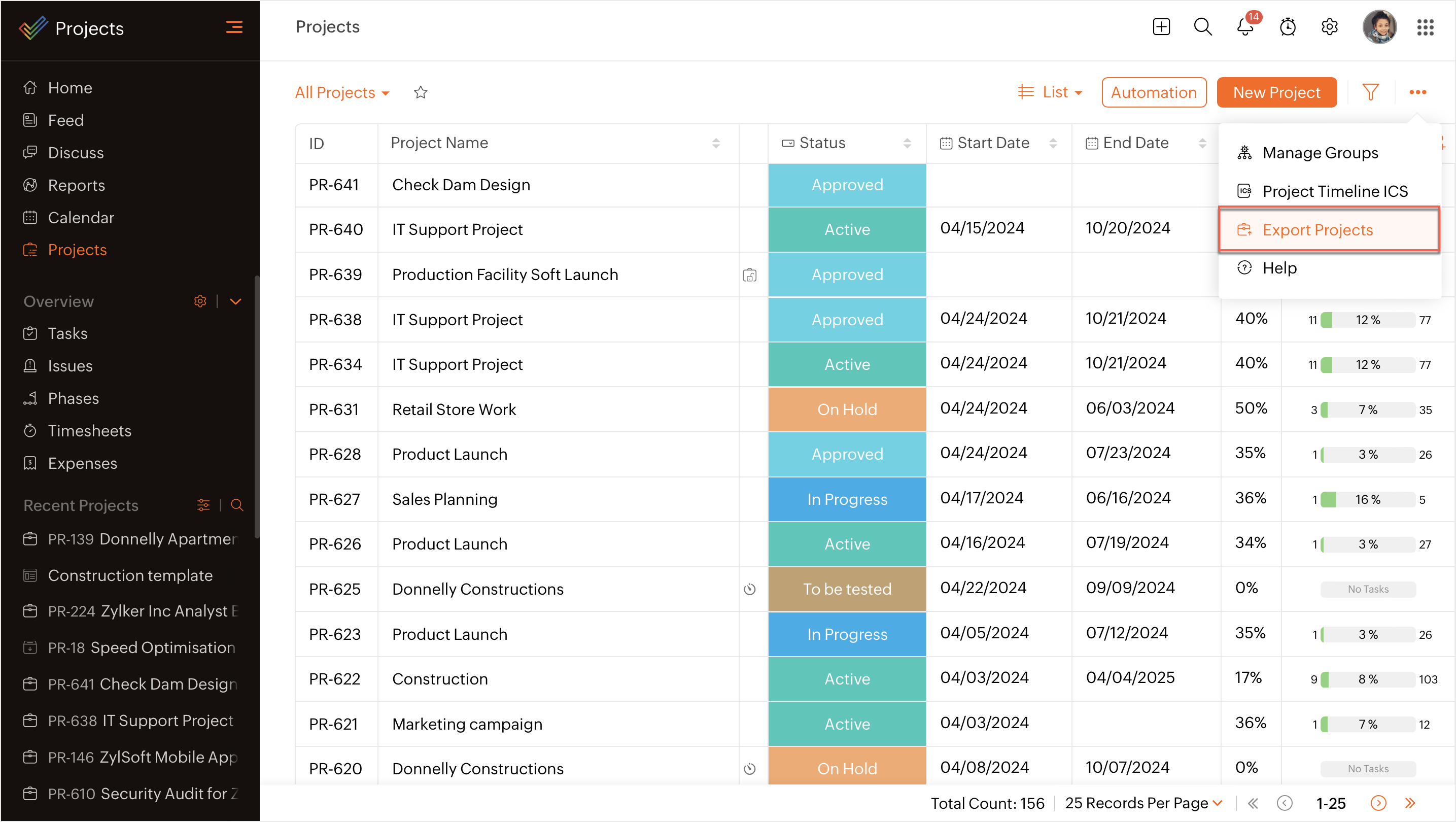The width and height of the screenshot is (1456, 822).
Task: Click the Overview settings gear icon
Action: [200, 301]
